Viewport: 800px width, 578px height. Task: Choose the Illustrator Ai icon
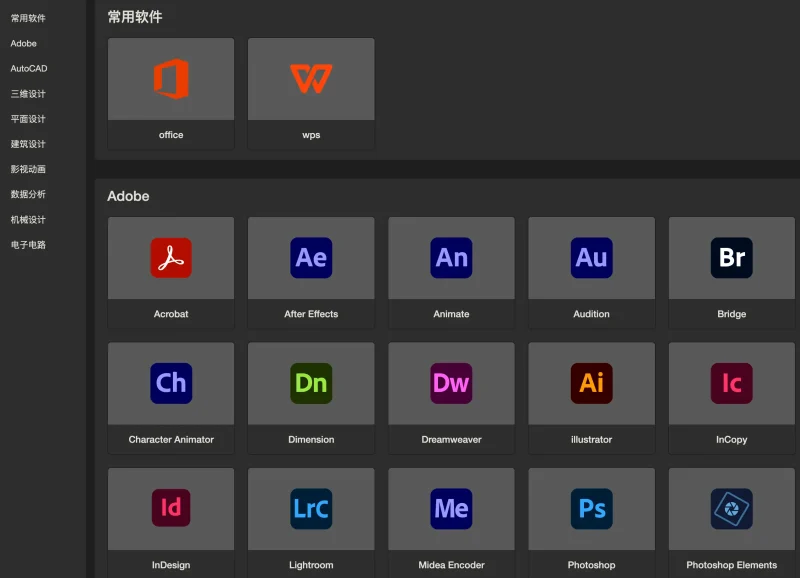591,383
